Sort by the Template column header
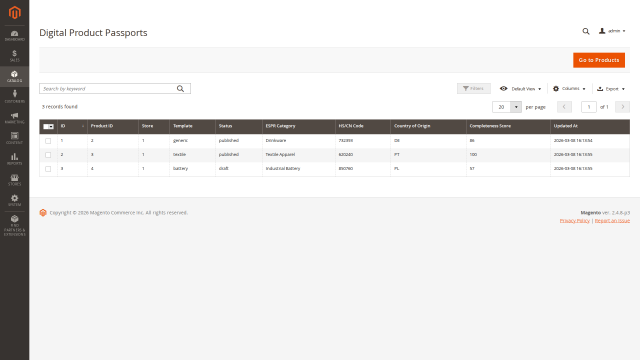Viewport: 640px width, 360px height. [192, 126]
